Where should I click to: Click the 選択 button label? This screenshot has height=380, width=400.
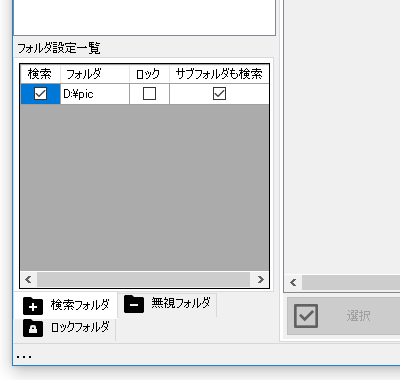pos(358,316)
